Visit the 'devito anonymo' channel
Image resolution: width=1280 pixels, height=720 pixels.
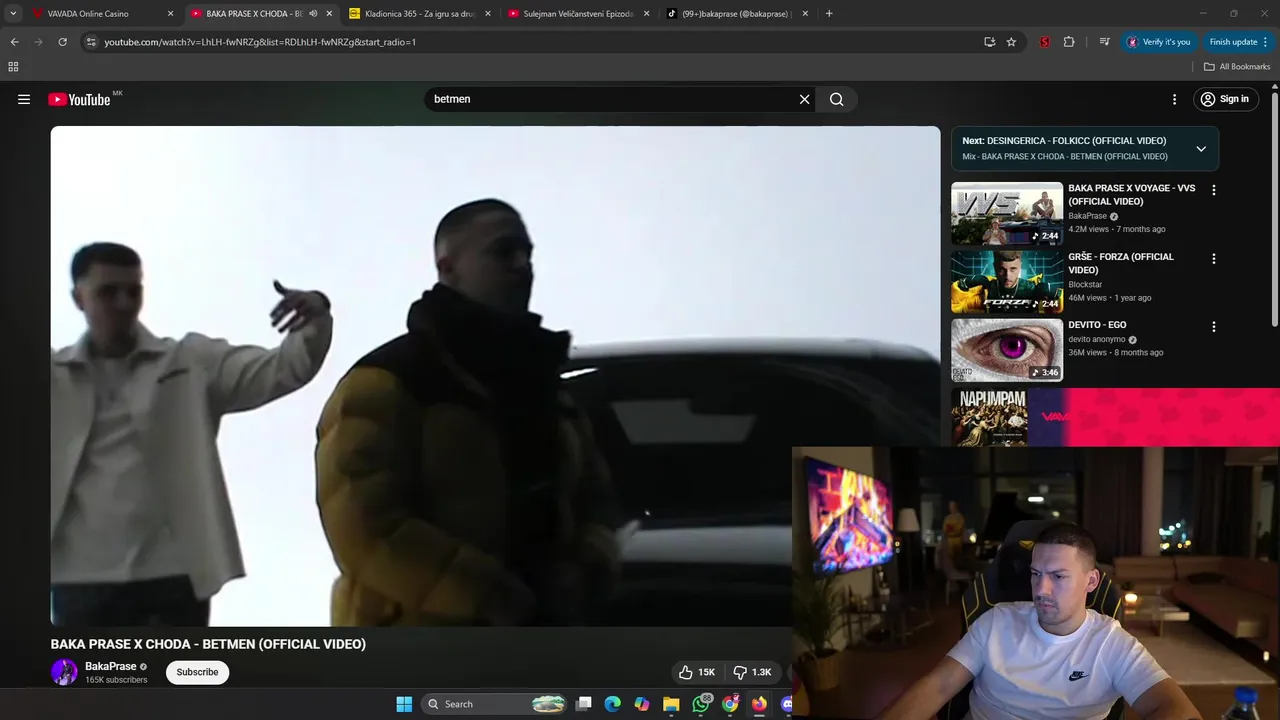1097,339
